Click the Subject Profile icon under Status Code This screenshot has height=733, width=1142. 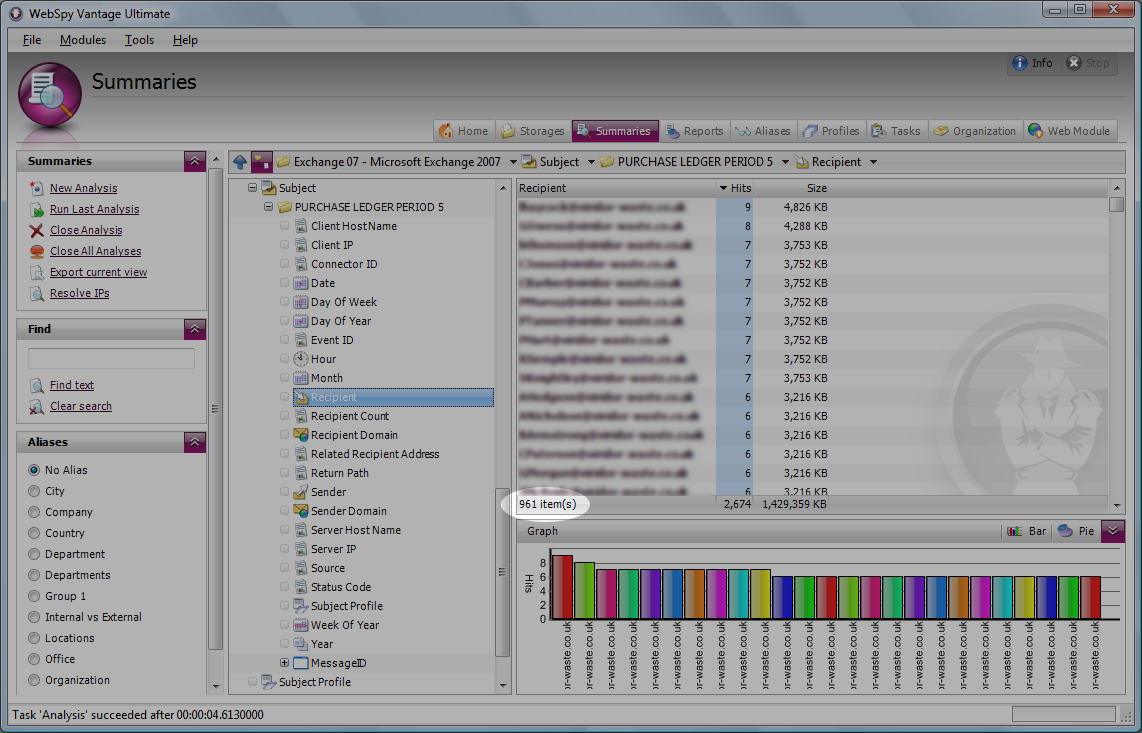click(x=301, y=605)
